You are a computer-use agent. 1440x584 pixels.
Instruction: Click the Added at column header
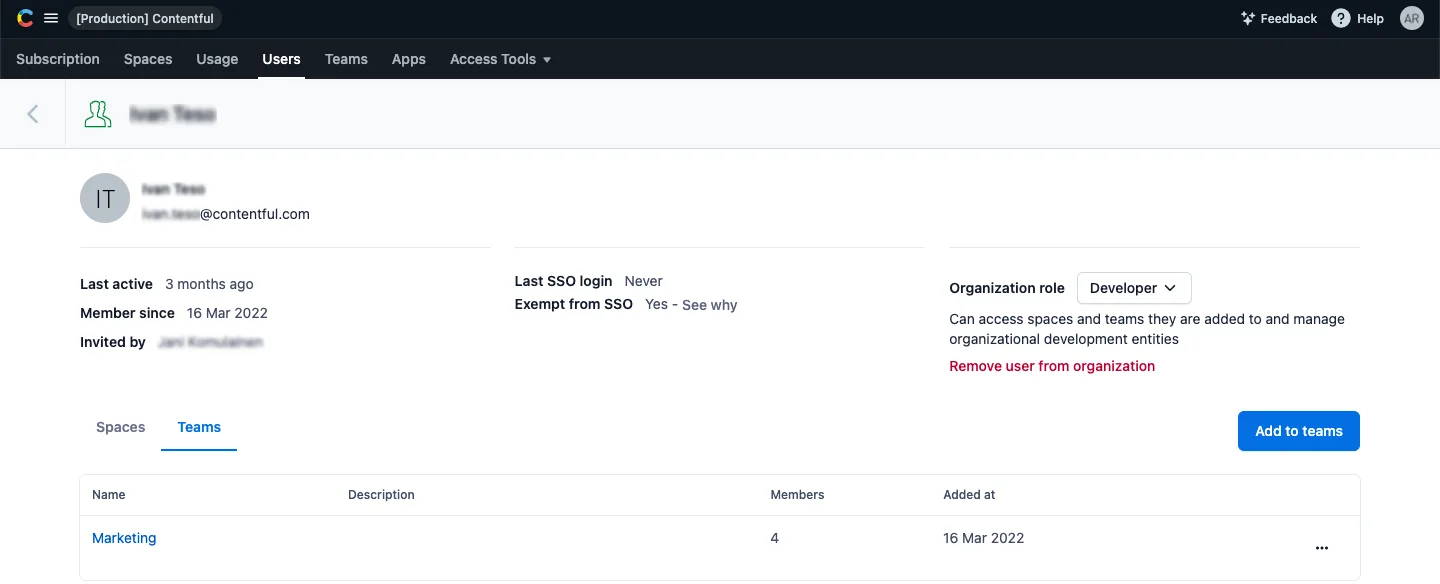[969, 495]
